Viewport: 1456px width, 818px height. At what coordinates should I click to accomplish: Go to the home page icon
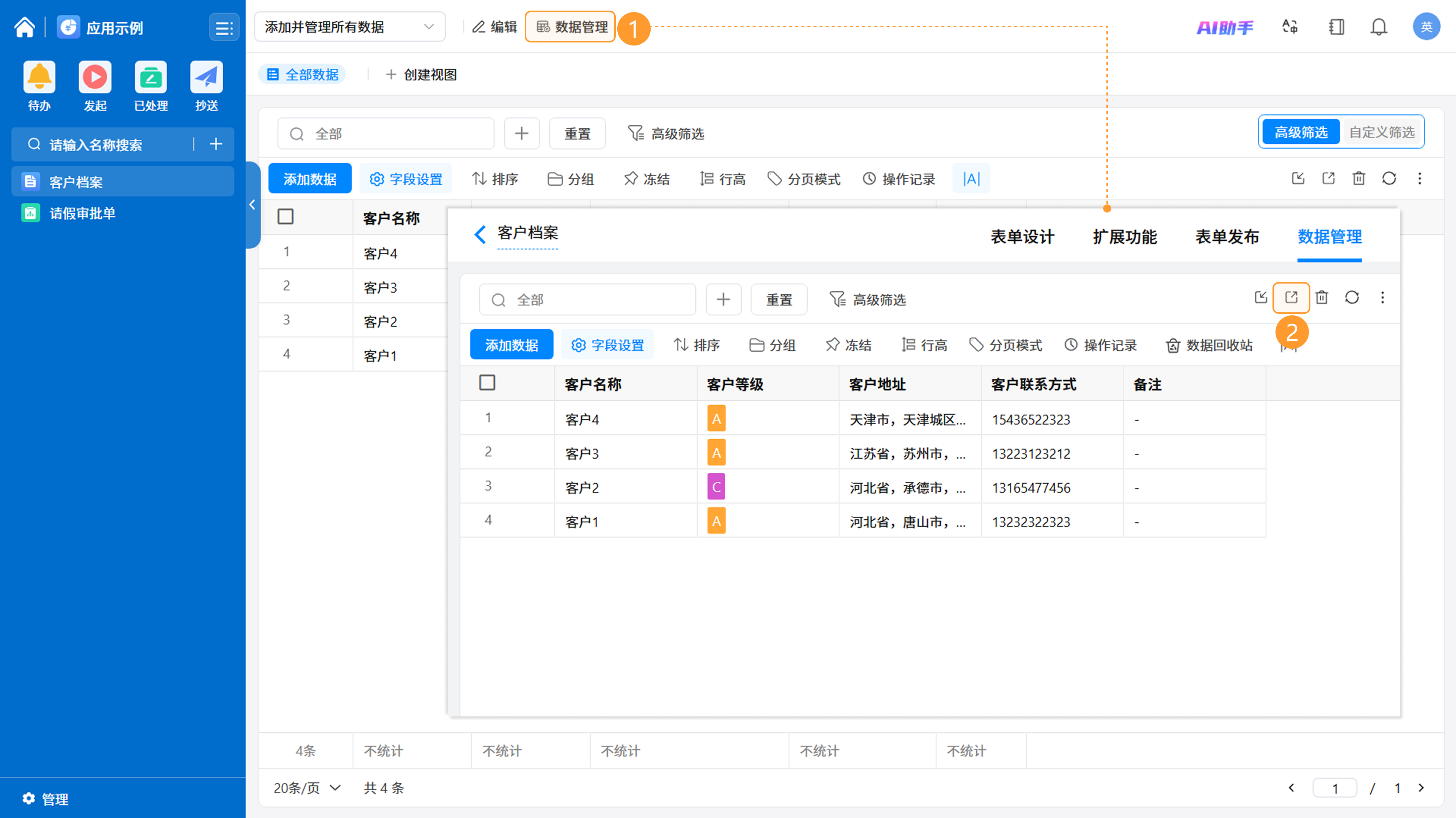point(24,27)
